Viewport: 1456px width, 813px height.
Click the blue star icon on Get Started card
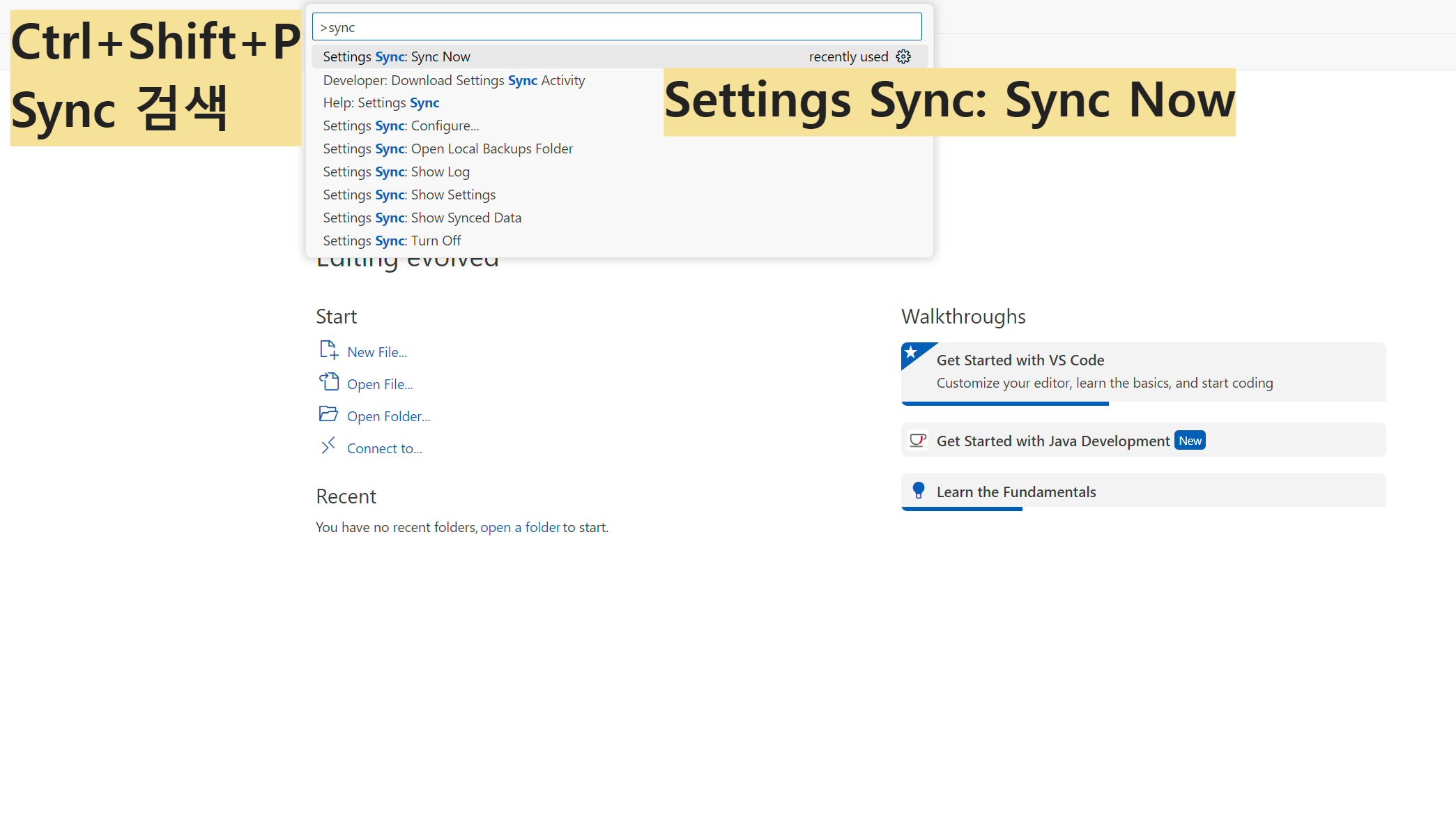(911, 353)
